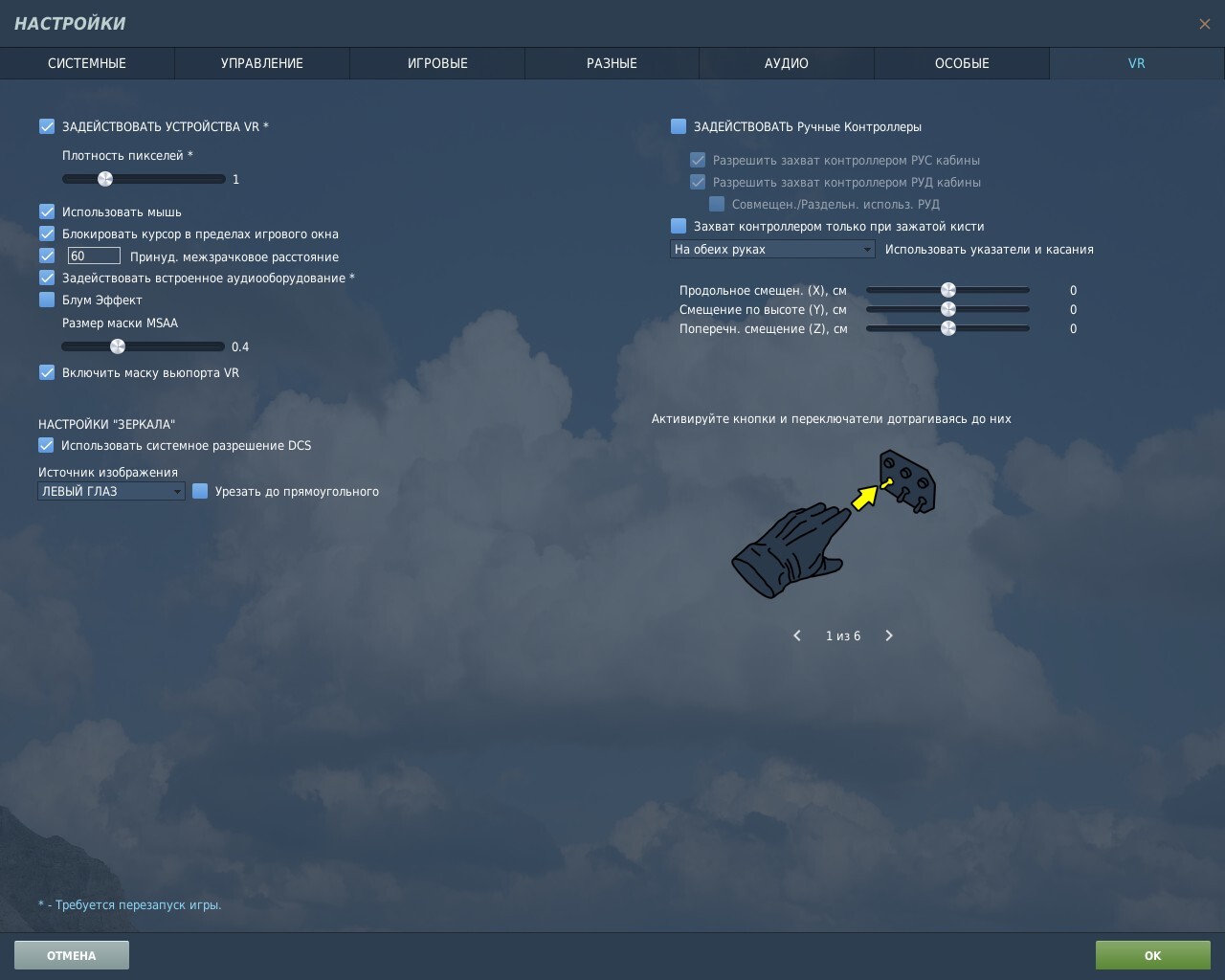The height and width of the screenshot is (980, 1225).
Task: Toggle ЗАДЕЙСТВОВАТЬ УСТРОЙСТВА VR checkbox
Action: click(x=47, y=126)
